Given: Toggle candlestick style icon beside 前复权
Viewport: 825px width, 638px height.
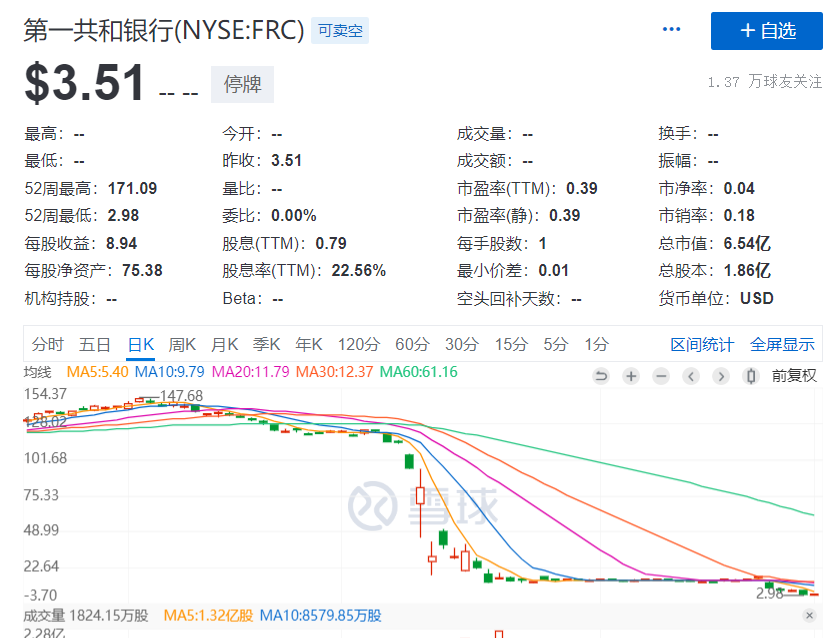Looking at the screenshot, I should pyautogui.click(x=751, y=376).
